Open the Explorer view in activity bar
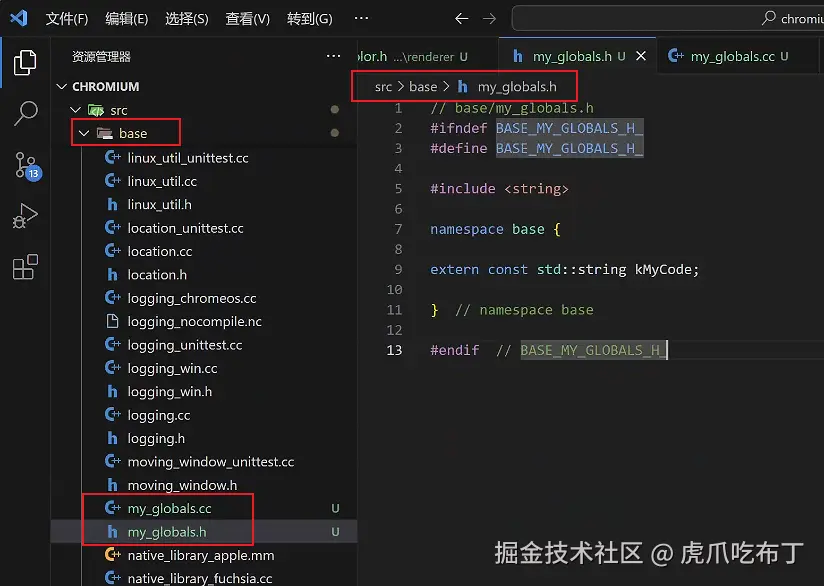The height and width of the screenshot is (586, 824). click(25, 63)
